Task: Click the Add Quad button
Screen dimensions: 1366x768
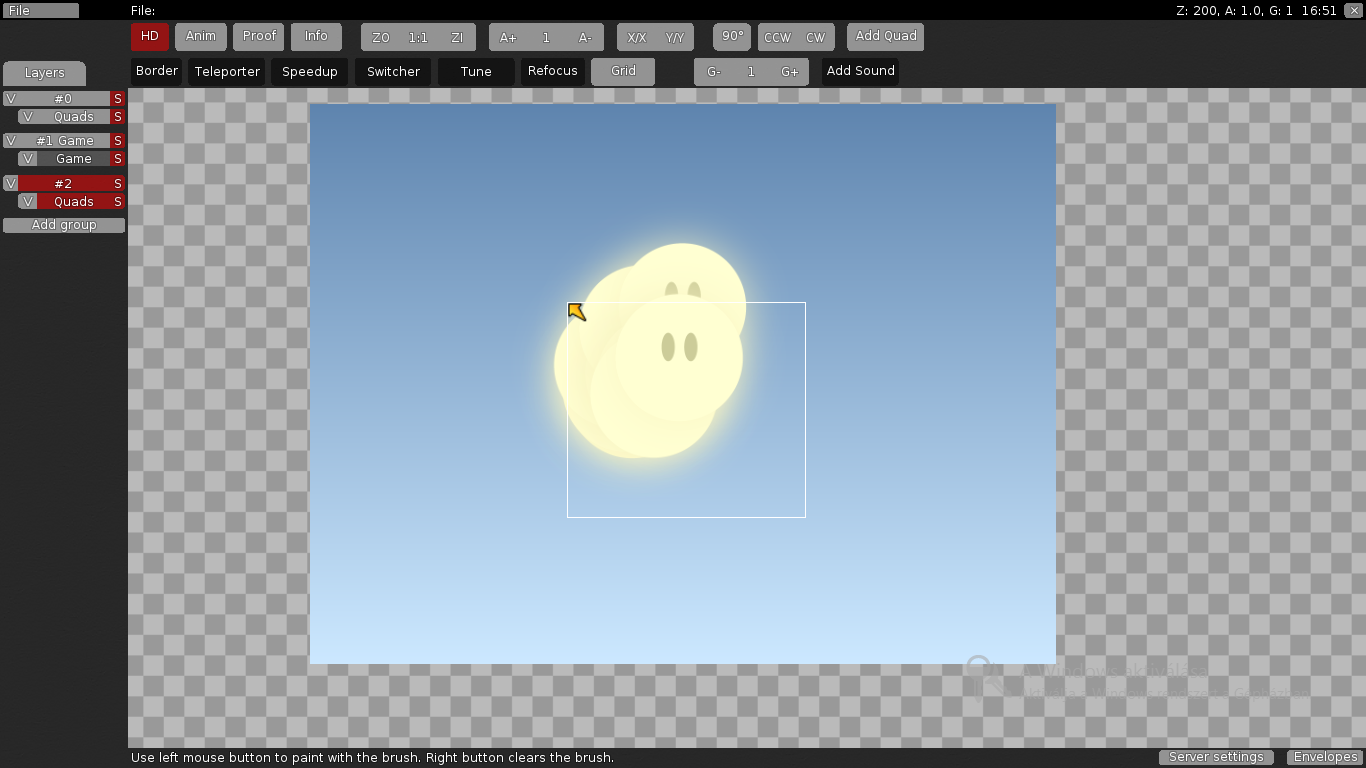Action: (x=886, y=37)
